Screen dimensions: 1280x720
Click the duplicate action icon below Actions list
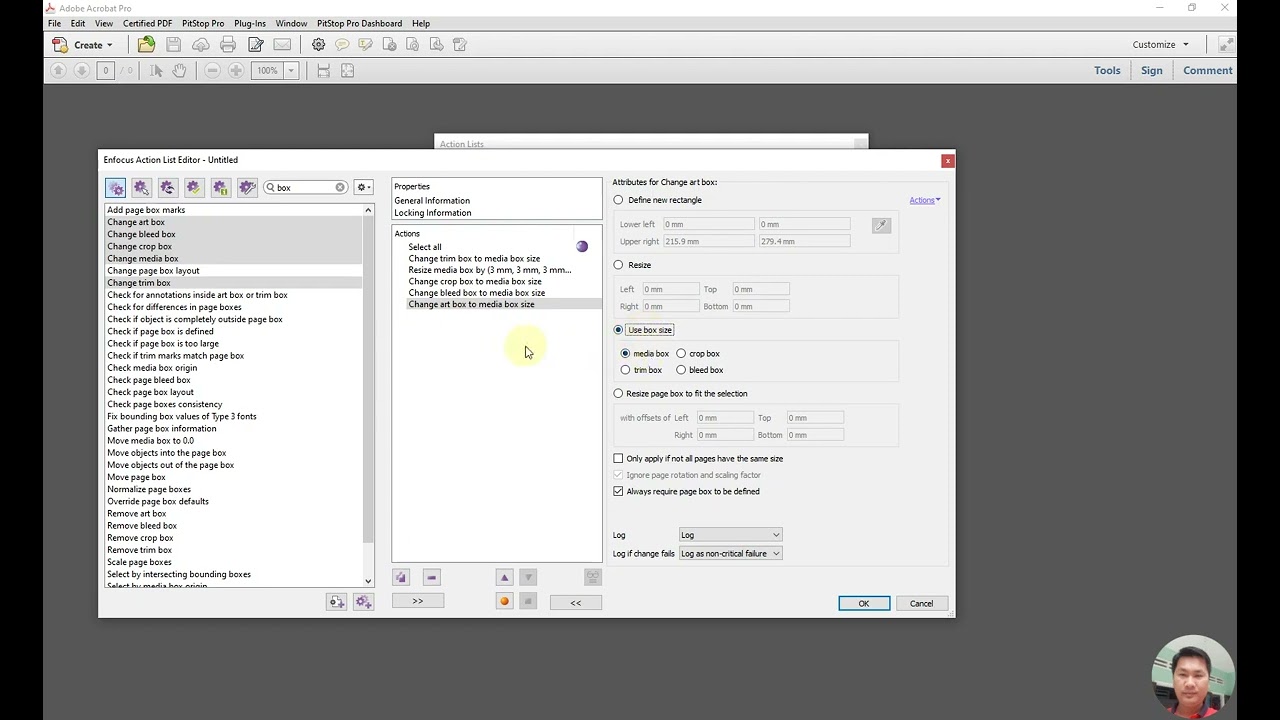pos(401,577)
